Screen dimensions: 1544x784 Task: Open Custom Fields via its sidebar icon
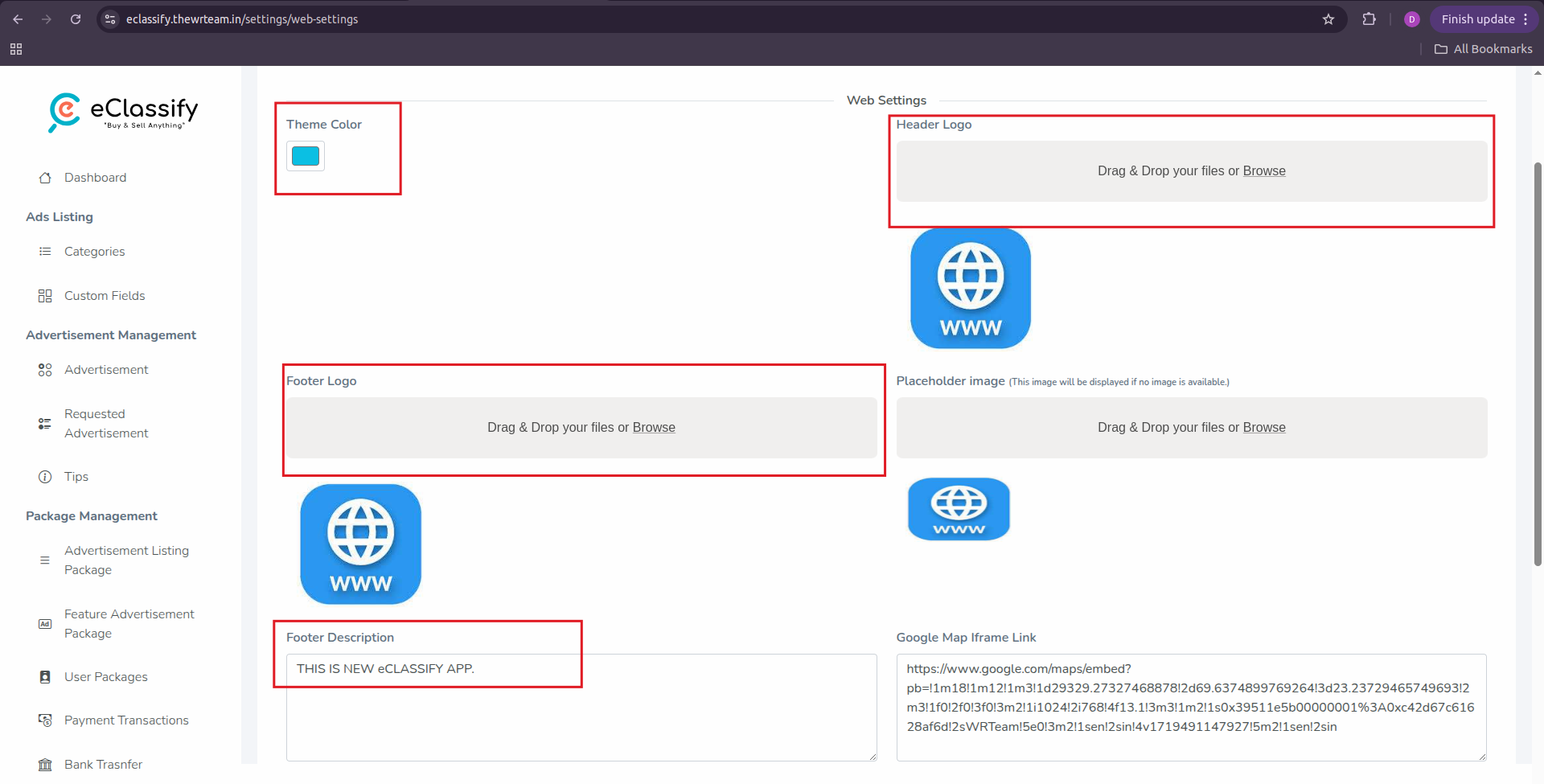(x=45, y=295)
